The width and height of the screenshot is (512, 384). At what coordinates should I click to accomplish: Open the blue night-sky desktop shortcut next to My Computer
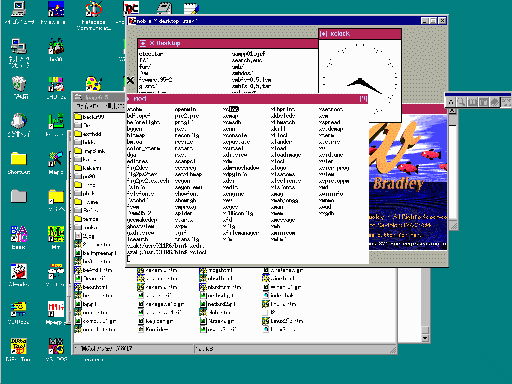[x=56, y=9]
